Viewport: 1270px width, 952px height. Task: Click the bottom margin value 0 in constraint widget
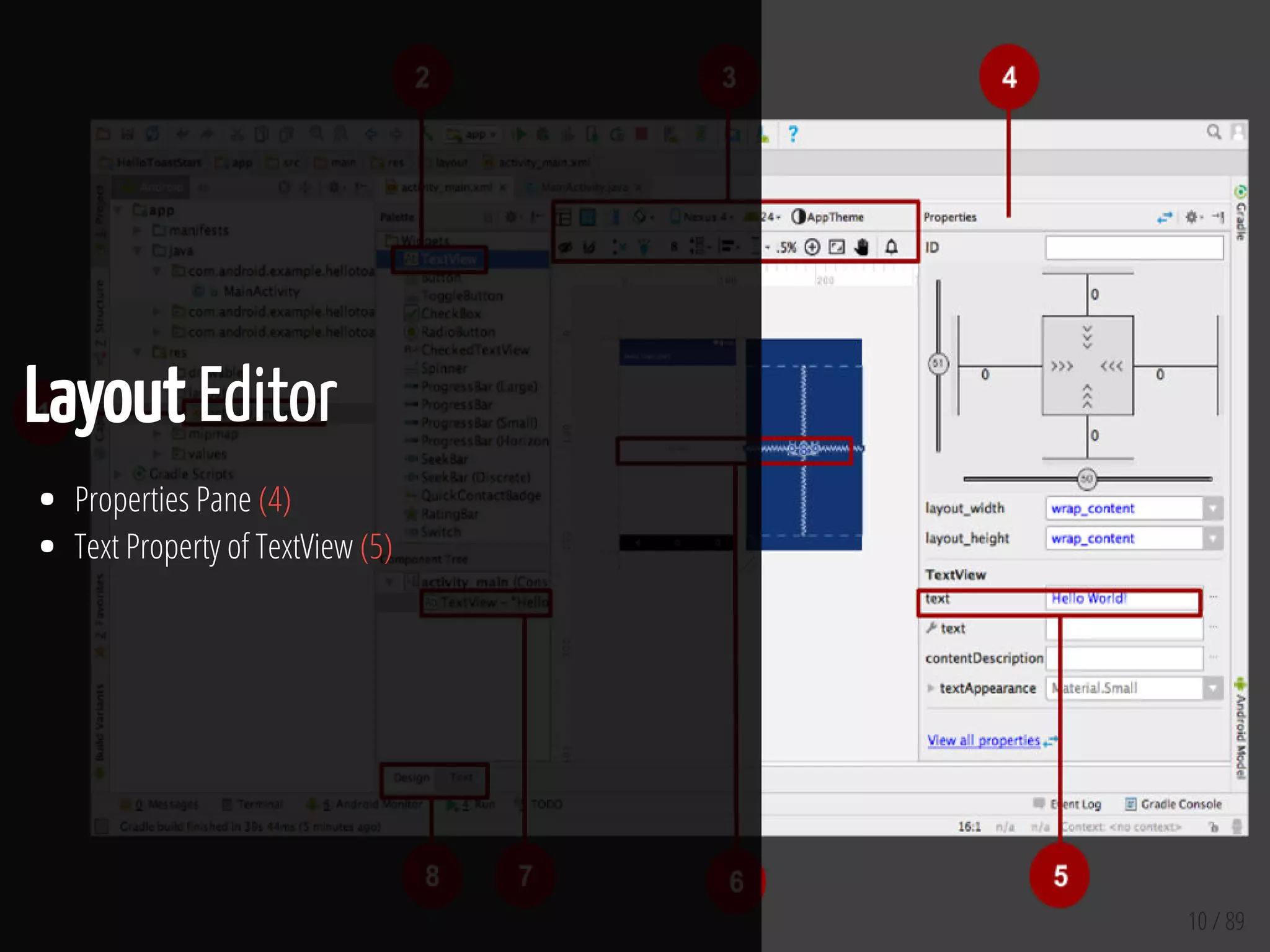pos(1095,436)
